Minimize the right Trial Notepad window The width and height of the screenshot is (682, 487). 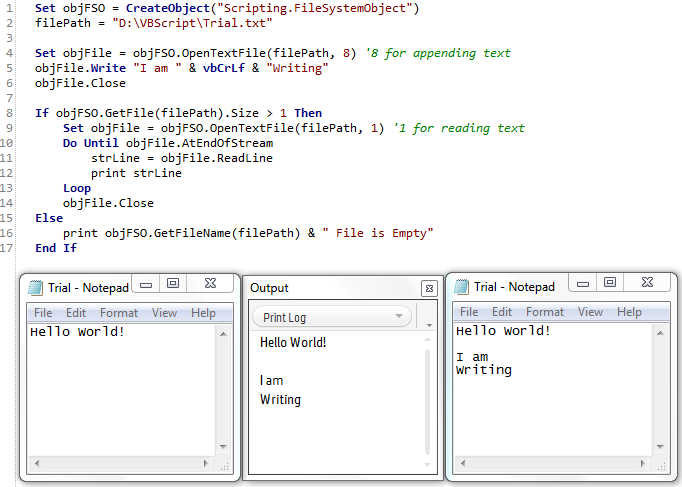(x=583, y=284)
